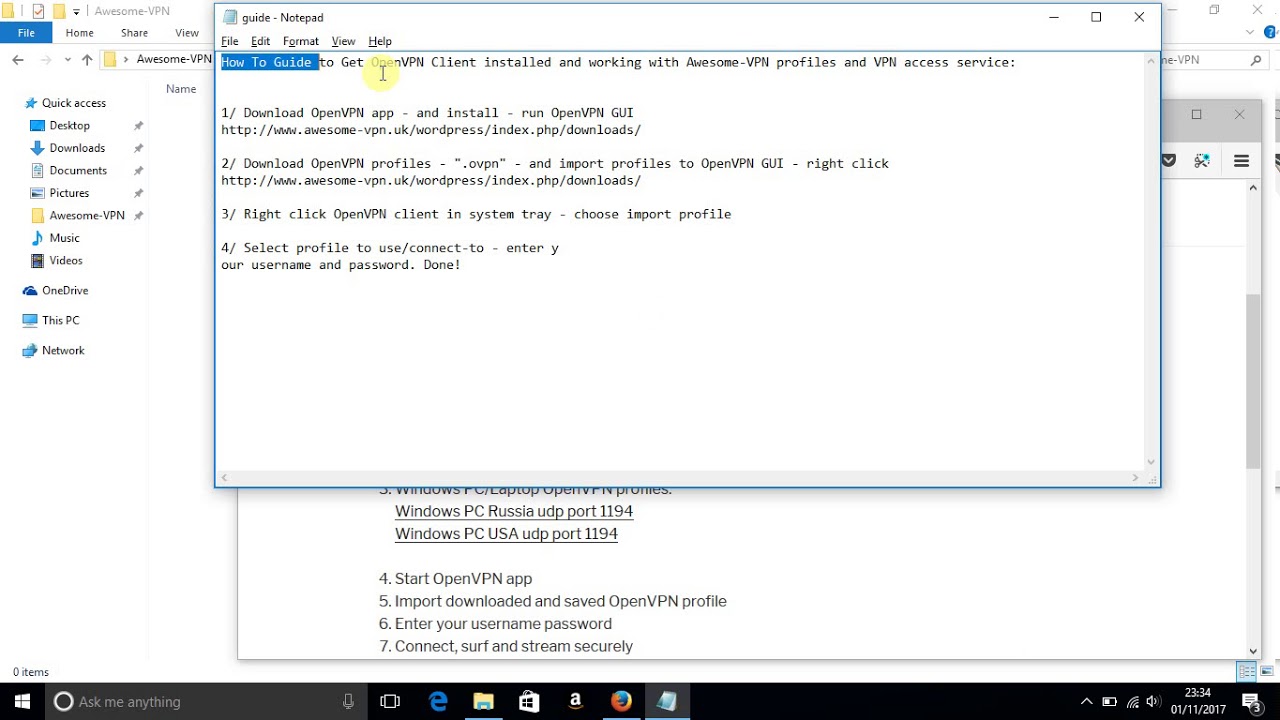Launch Microsoft Edge from the taskbar
The image size is (1280, 720).
(438, 701)
